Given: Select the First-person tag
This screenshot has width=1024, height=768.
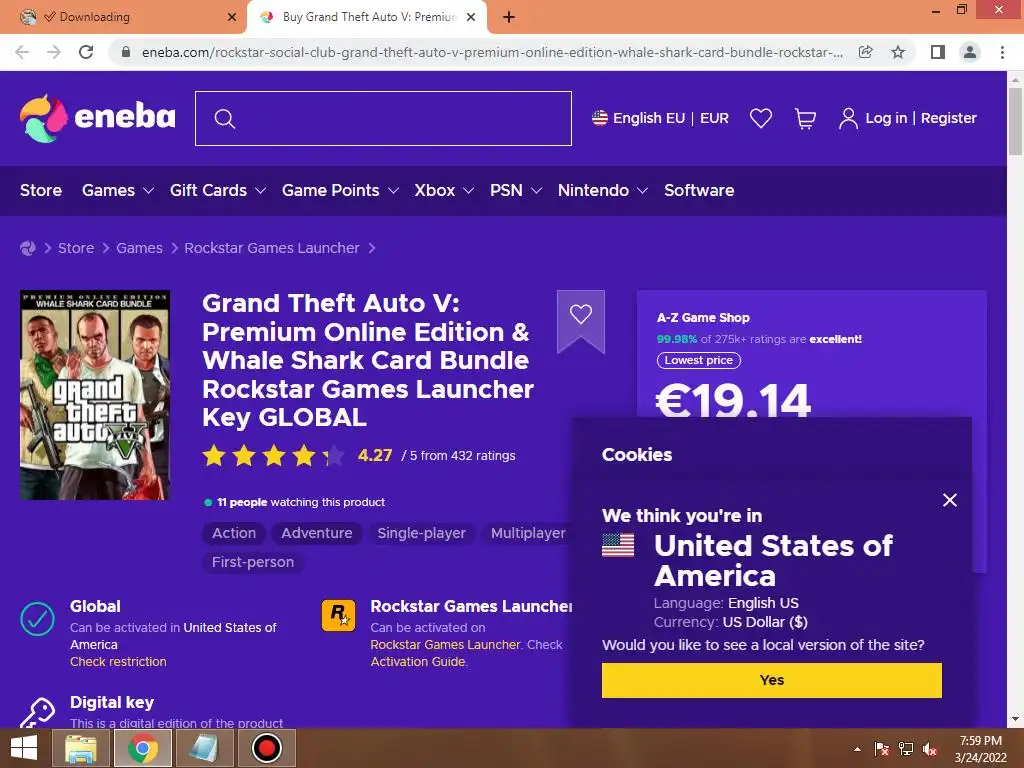Looking at the screenshot, I should (x=253, y=562).
